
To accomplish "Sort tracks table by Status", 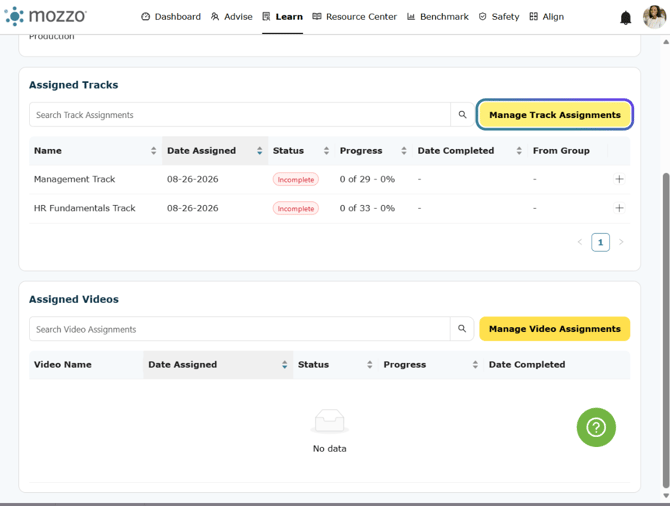I will click(x=301, y=150).
